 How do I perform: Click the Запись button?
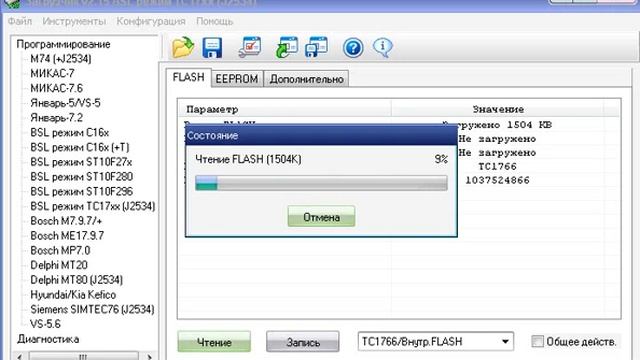click(302, 342)
